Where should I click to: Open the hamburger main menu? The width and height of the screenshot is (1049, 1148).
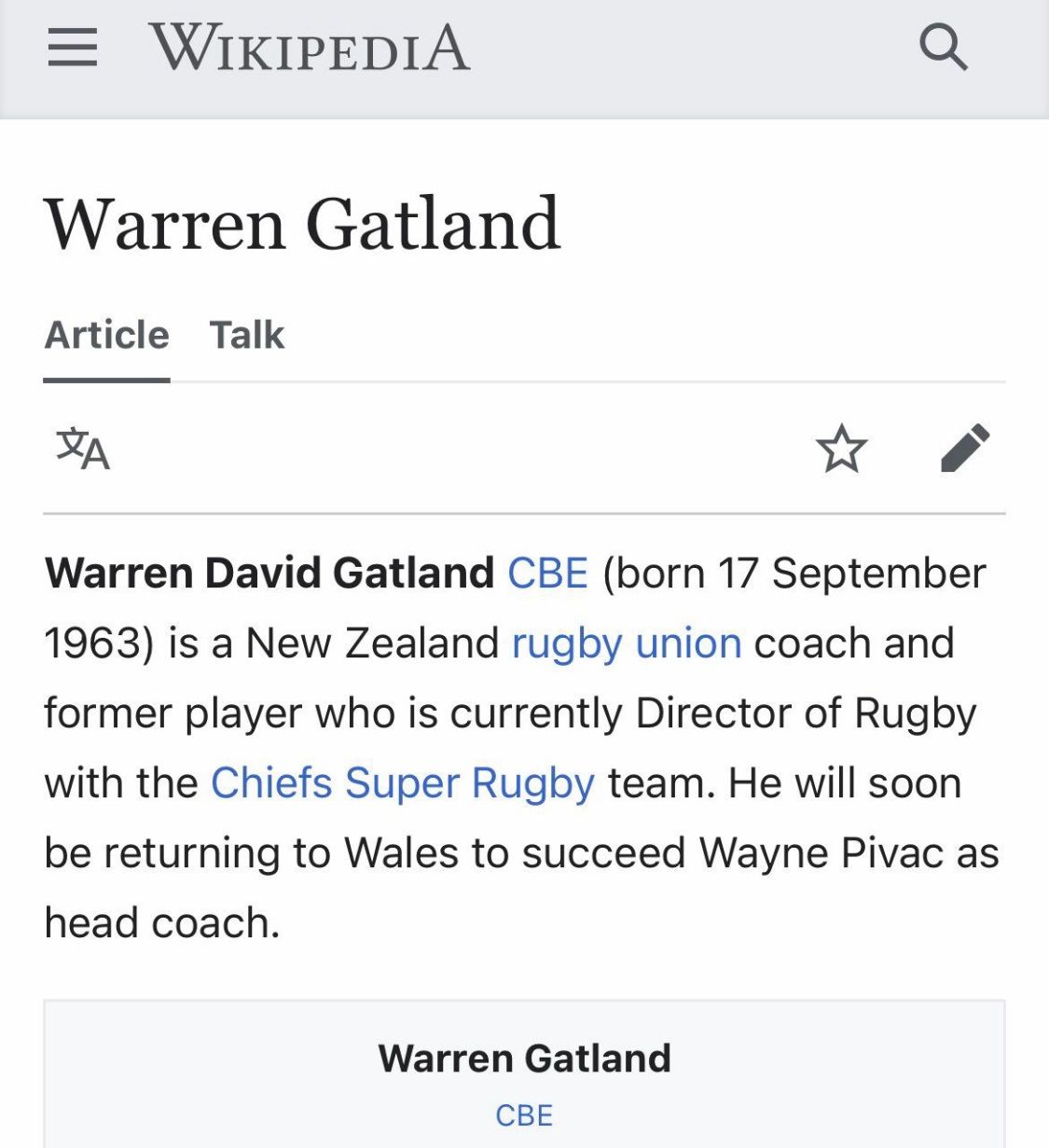(73, 47)
